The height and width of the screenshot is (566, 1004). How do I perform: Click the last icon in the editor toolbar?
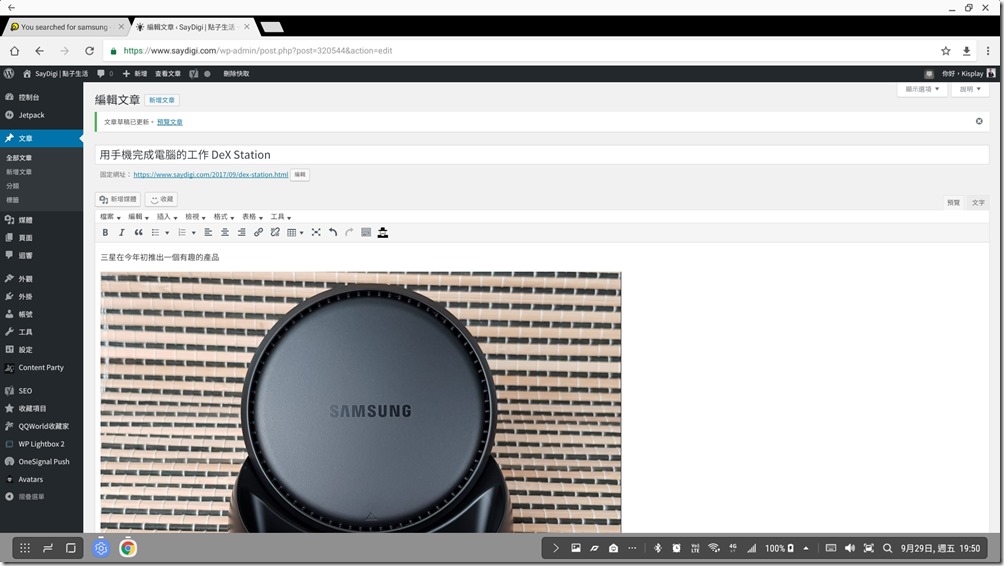382,232
